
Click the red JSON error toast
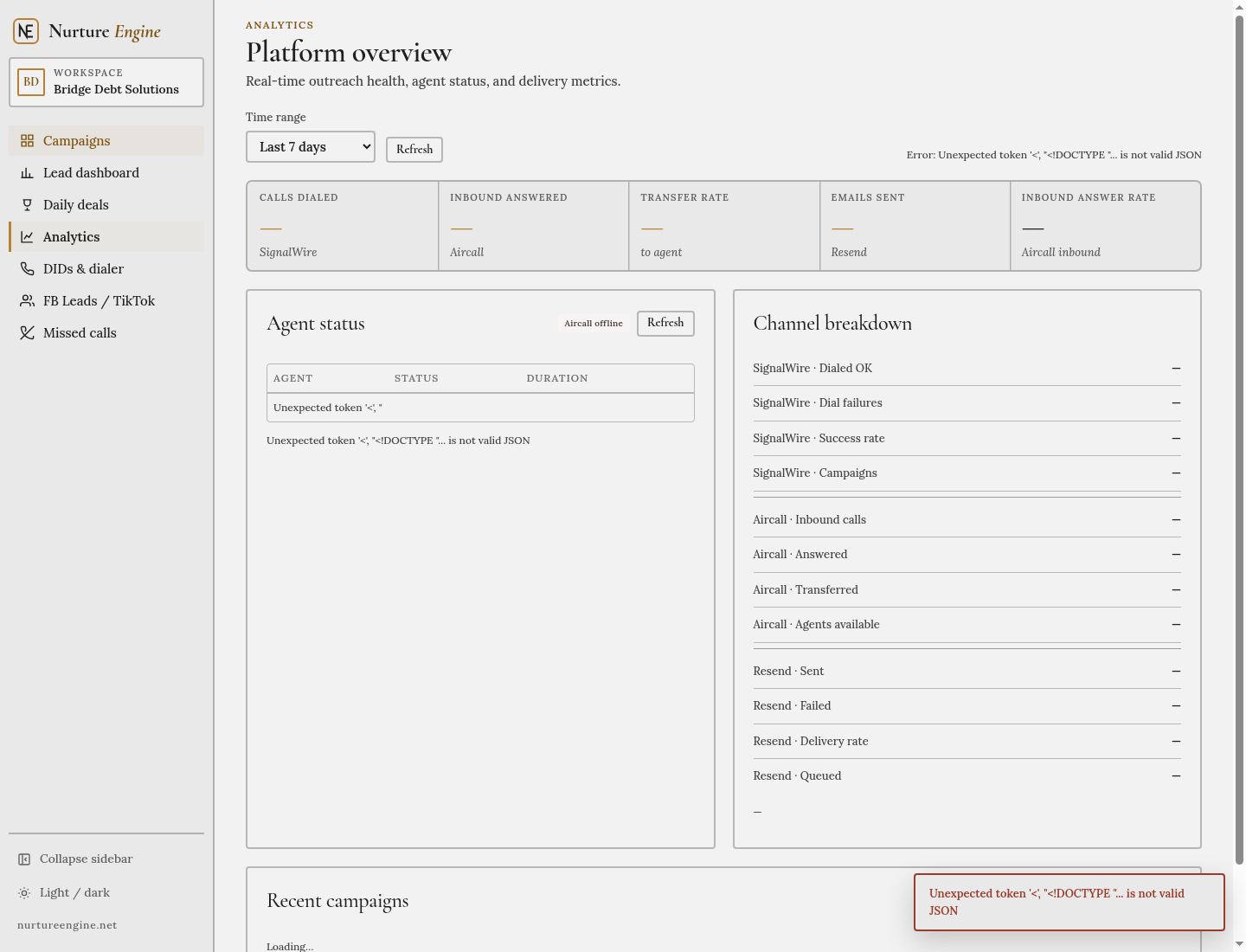coord(1069,903)
